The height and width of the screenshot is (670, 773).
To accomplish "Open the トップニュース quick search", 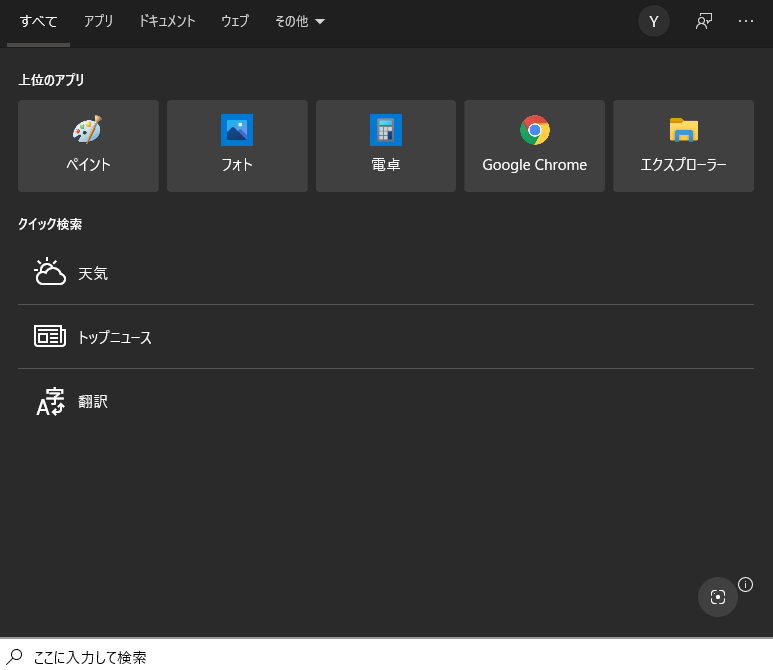I will 386,337.
